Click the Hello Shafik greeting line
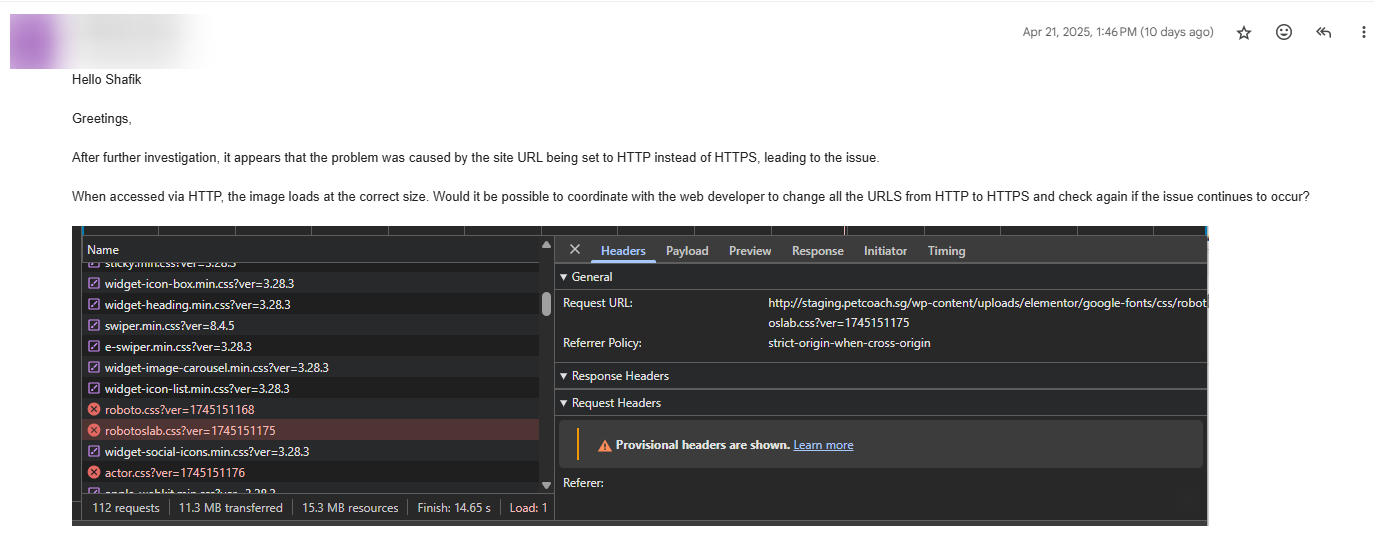The width and height of the screenshot is (1388, 537). tap(106, 79)
